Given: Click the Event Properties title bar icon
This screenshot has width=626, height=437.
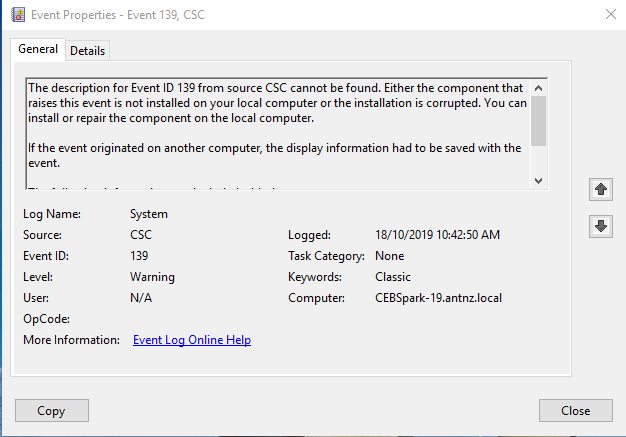Looking at the screenshot, I should [17, 14].
